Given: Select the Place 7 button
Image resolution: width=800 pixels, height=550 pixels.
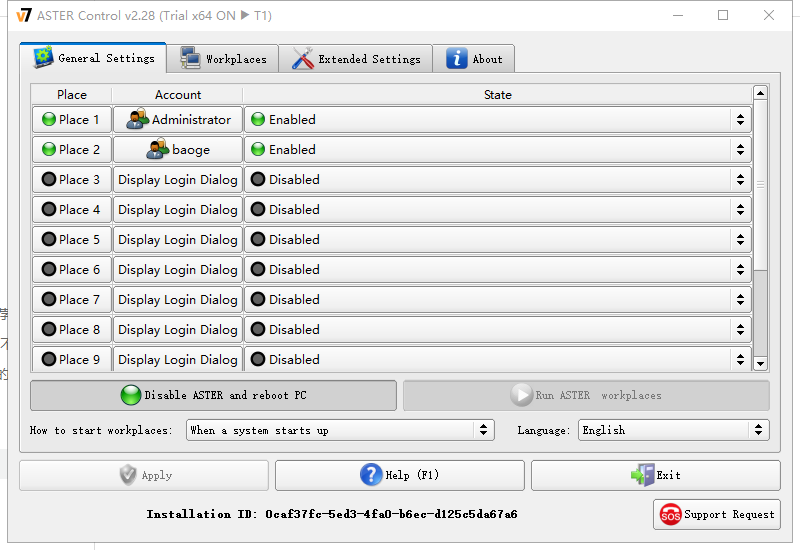Looking at the screenshot, I should (72, 299).
